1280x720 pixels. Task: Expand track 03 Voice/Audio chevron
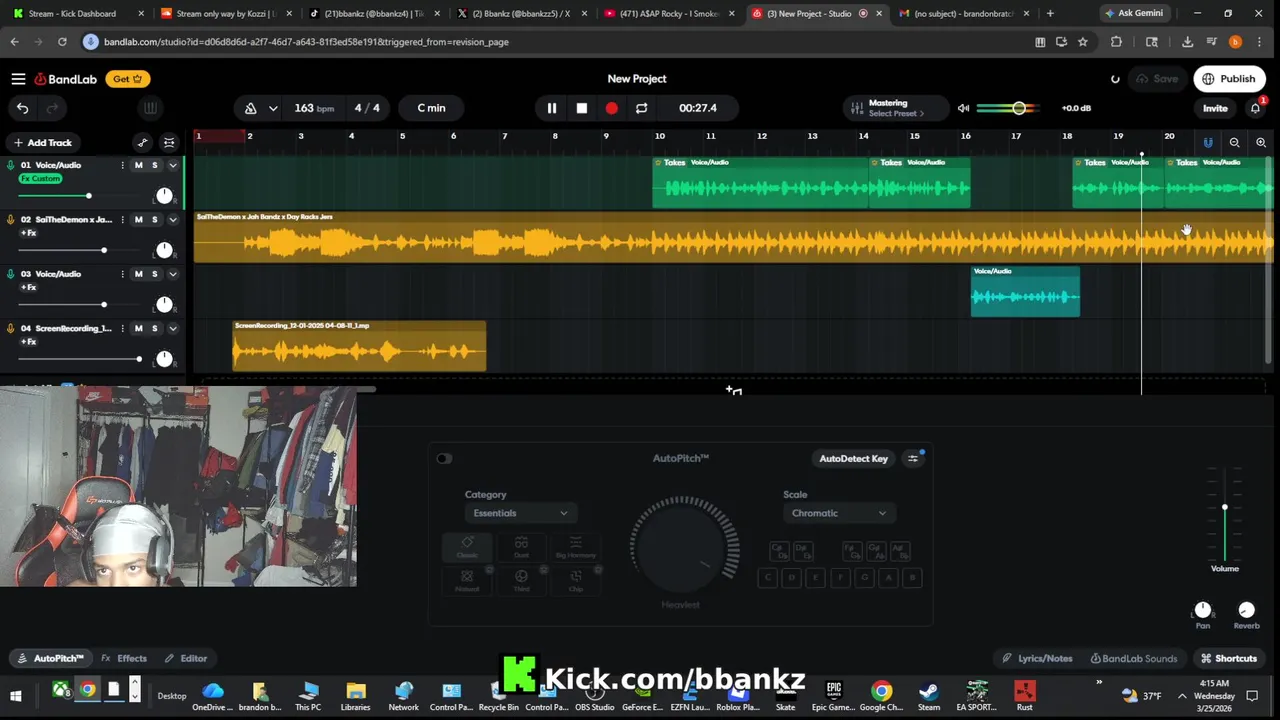pyautogui.click(x=172, y=274)
